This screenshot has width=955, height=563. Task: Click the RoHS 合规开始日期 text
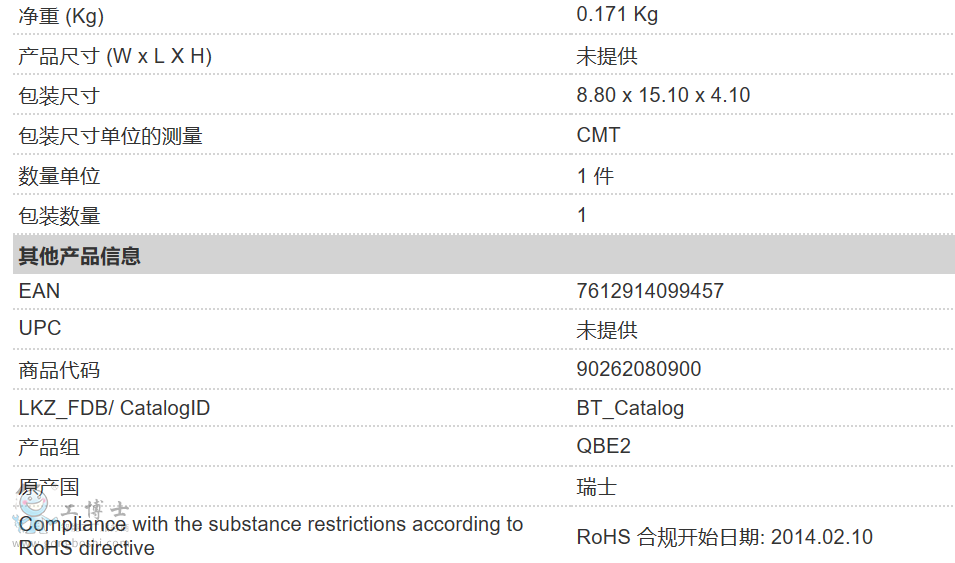tap(724, 537)
